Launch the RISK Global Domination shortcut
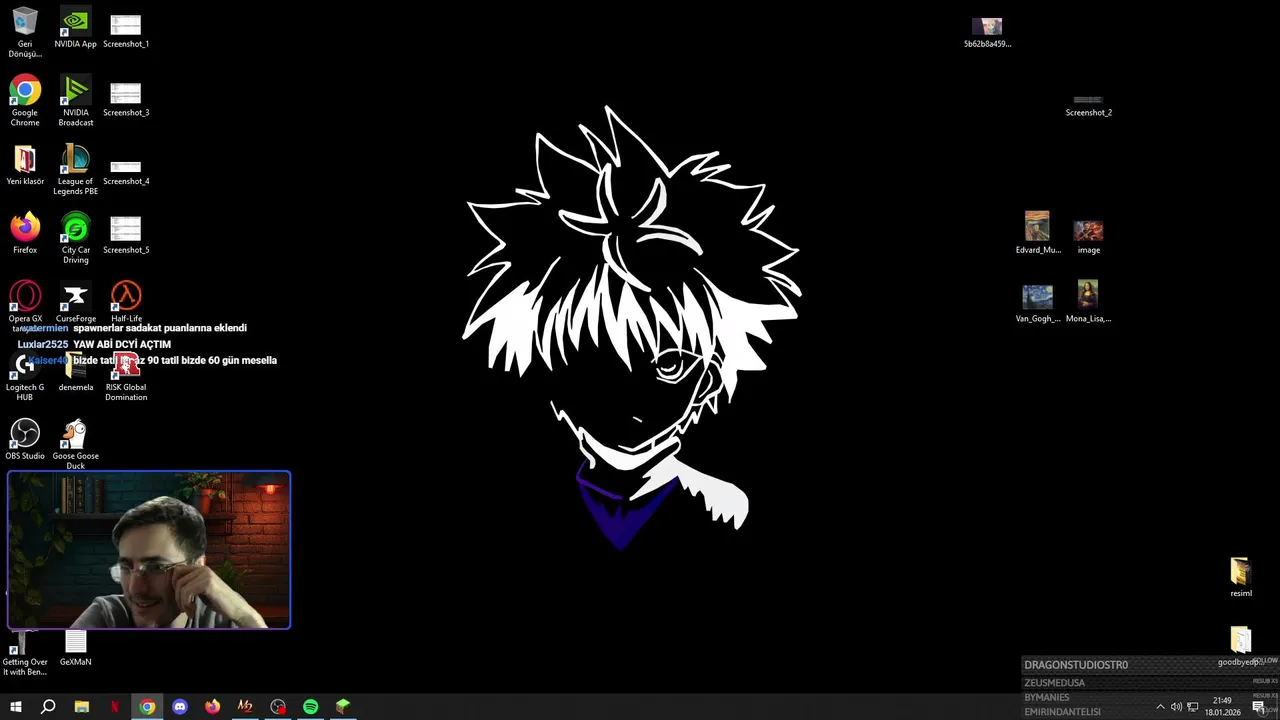This screenshot has height=720, width=1280. (x=126, y=378)
